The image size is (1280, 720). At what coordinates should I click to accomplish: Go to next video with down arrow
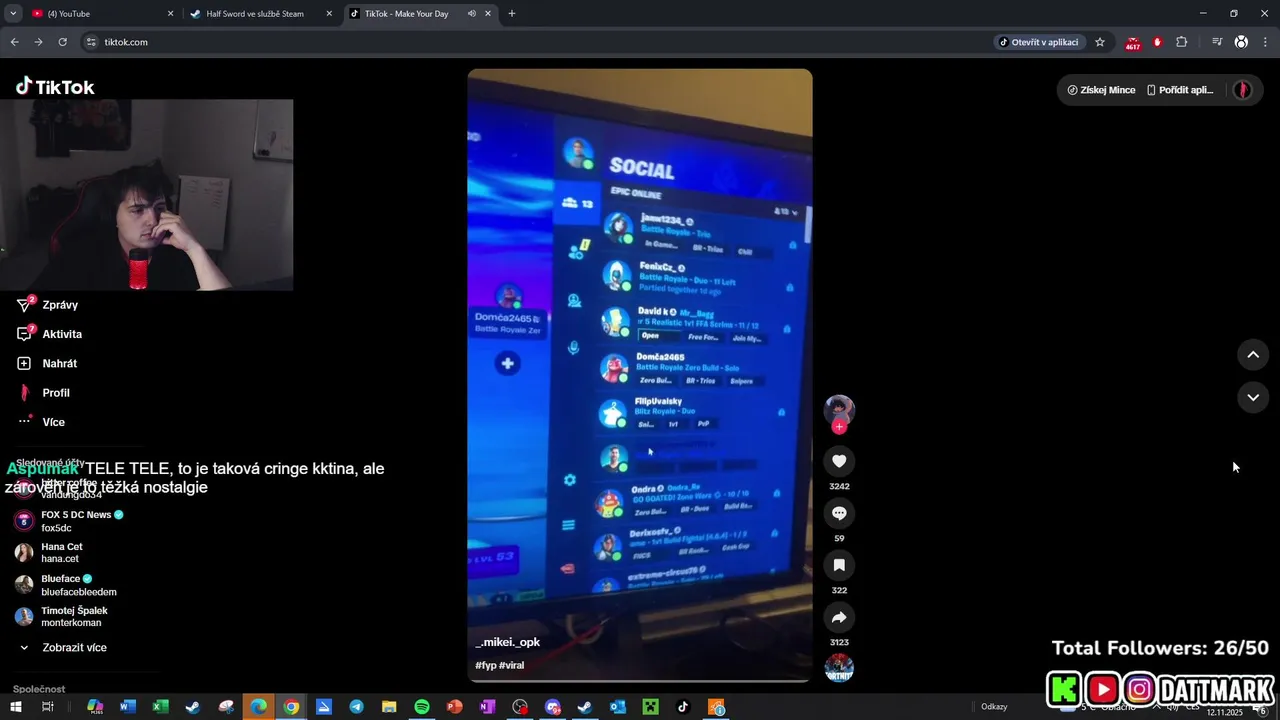click(1253, 397)
